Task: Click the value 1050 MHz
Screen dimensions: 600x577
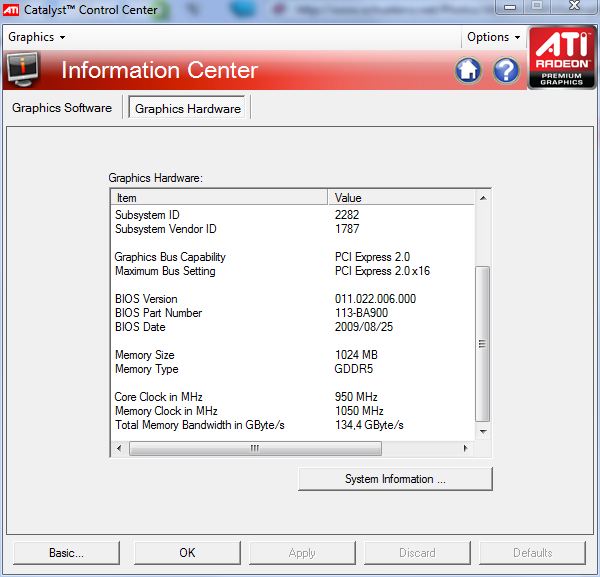Action: point(359,411)
